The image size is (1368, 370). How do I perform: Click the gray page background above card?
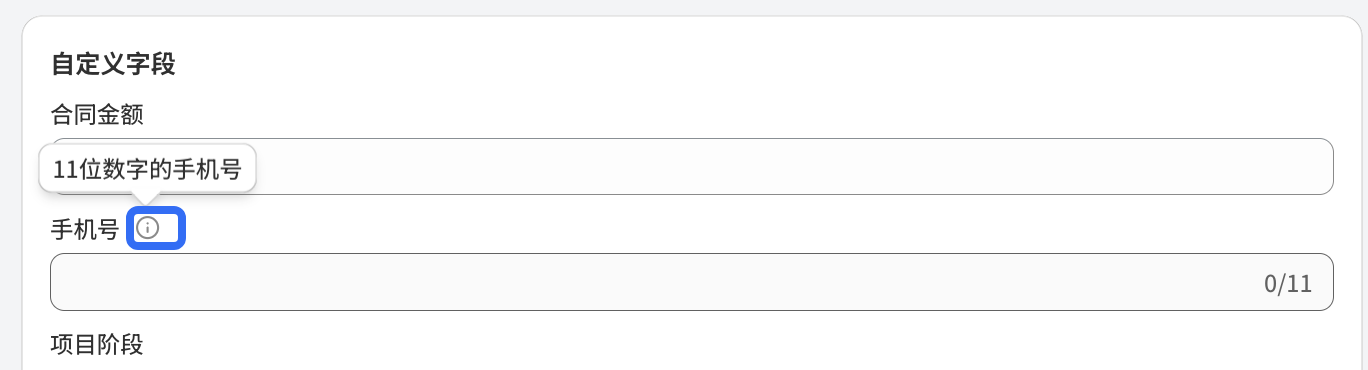pyautogui.click(x=684, y=7)
